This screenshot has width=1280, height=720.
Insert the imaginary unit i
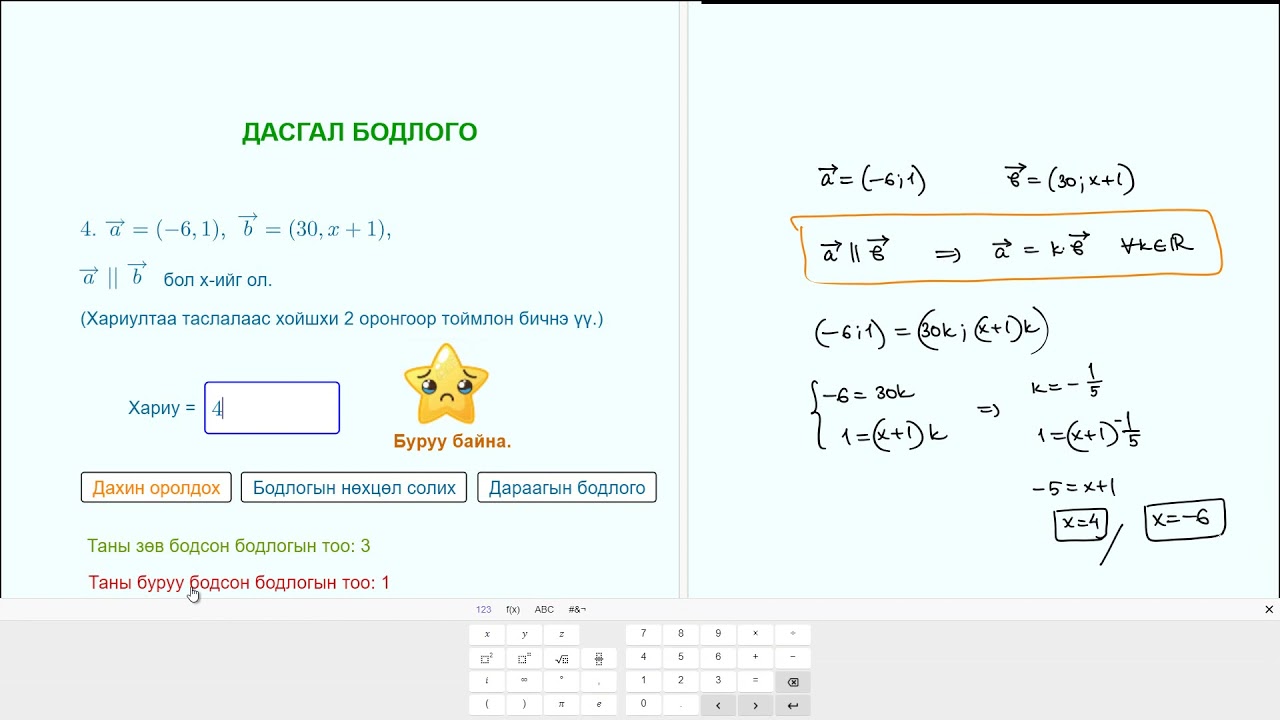point(487,681)
